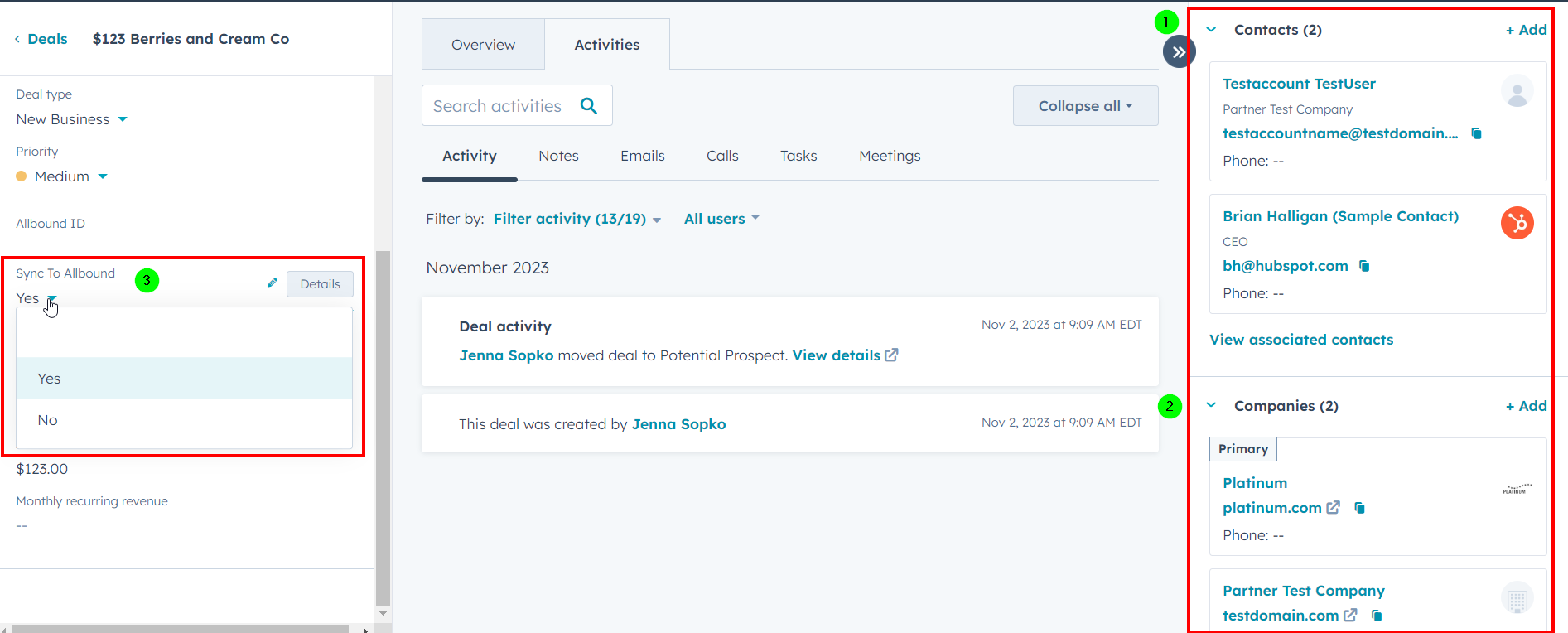Click the bh@hubspot.com email link
Image resolution: width=1568 pixels, height=633 pixels.
click(x=1286, y=266)
